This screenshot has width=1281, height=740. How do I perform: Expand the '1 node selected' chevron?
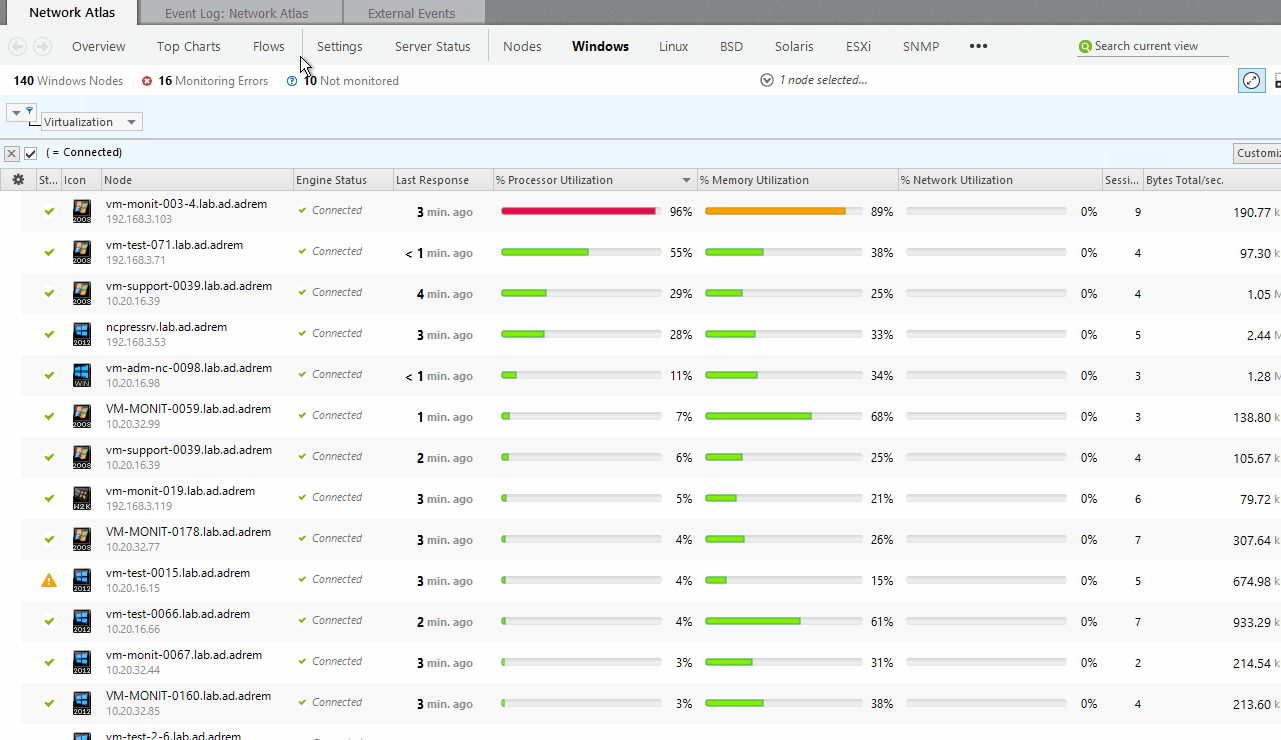767,80
